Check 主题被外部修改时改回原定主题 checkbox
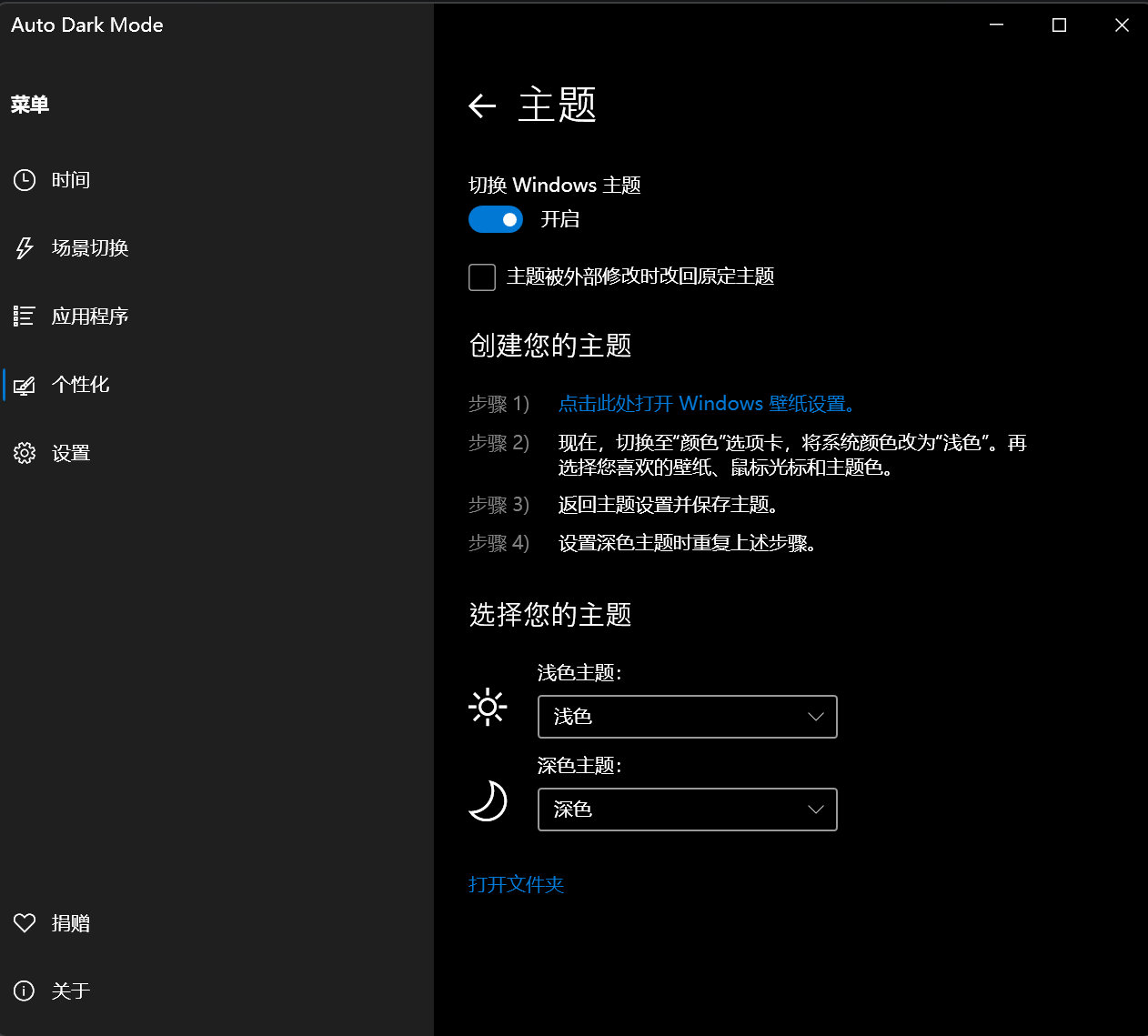Image resolution: width=1148 pixels, height=1036 pixels. [482, 277]
